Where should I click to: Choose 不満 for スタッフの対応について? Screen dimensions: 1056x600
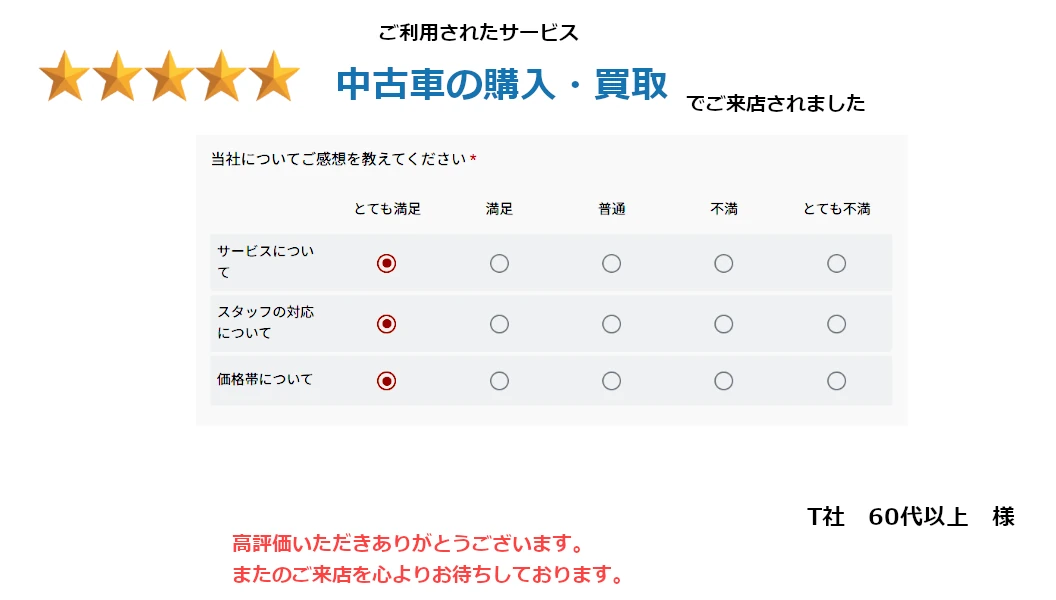coord(723,324)
